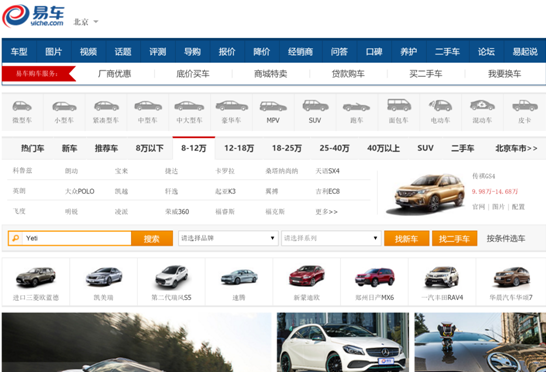Viewport: 546px width, 373px height.
Task: Click the 官网 link under 传祺GS4
Action: pos(478,207)
